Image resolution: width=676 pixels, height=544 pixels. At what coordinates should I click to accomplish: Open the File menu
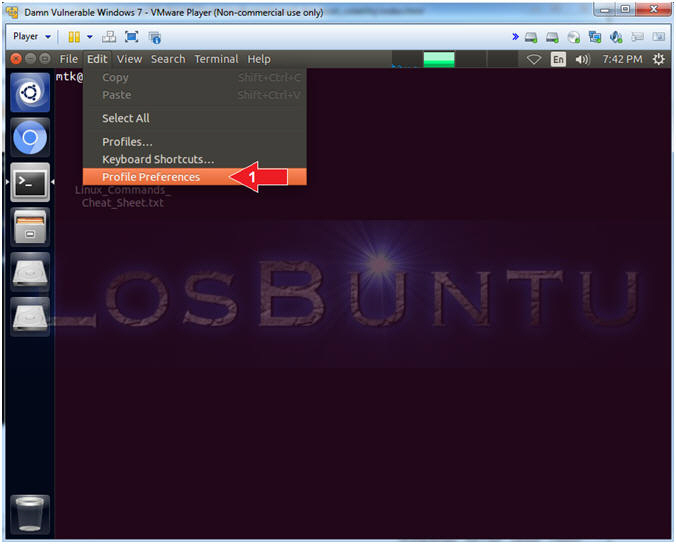point(69,59)
